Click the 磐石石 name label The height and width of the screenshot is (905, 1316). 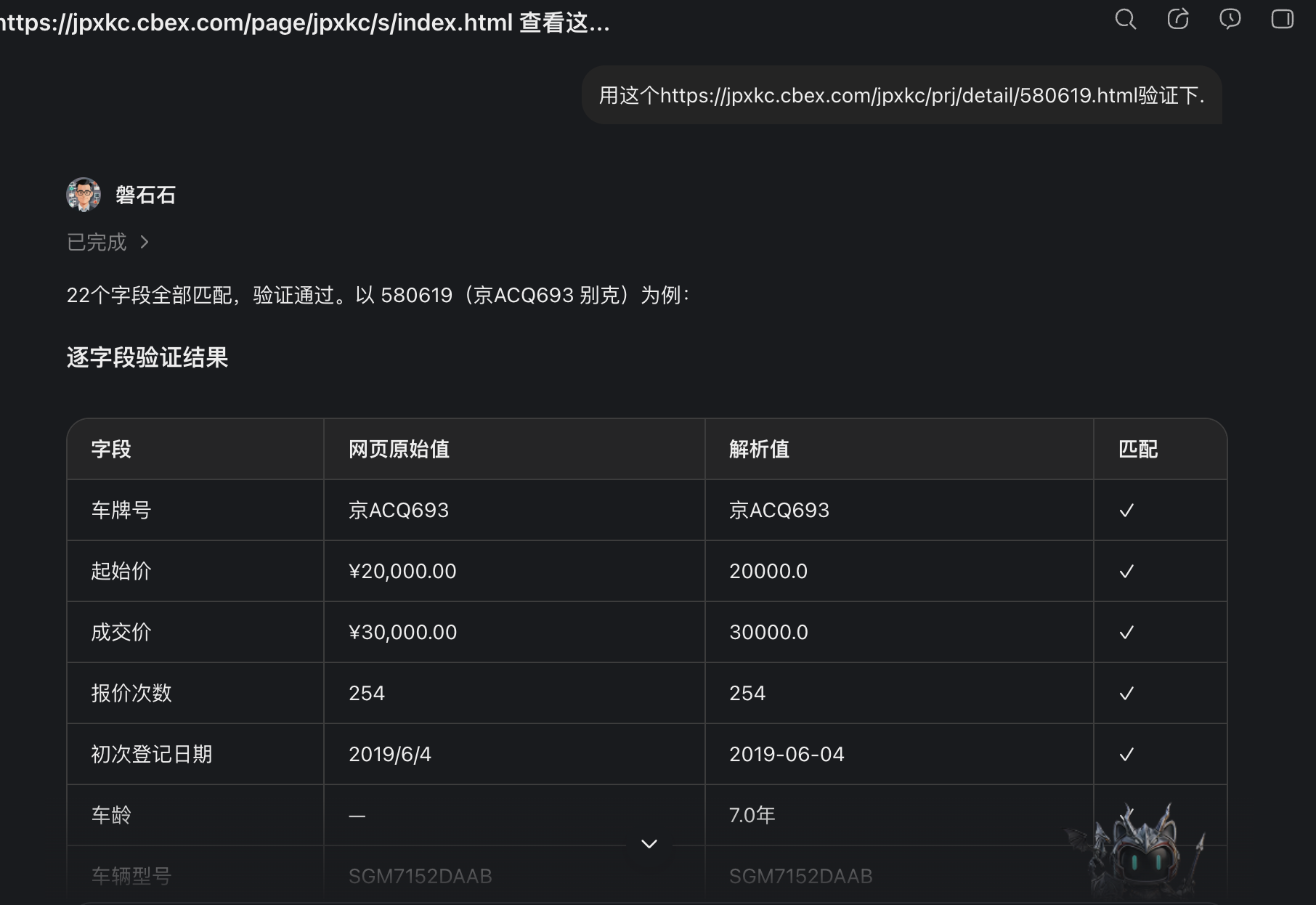[x=145, y=195]
